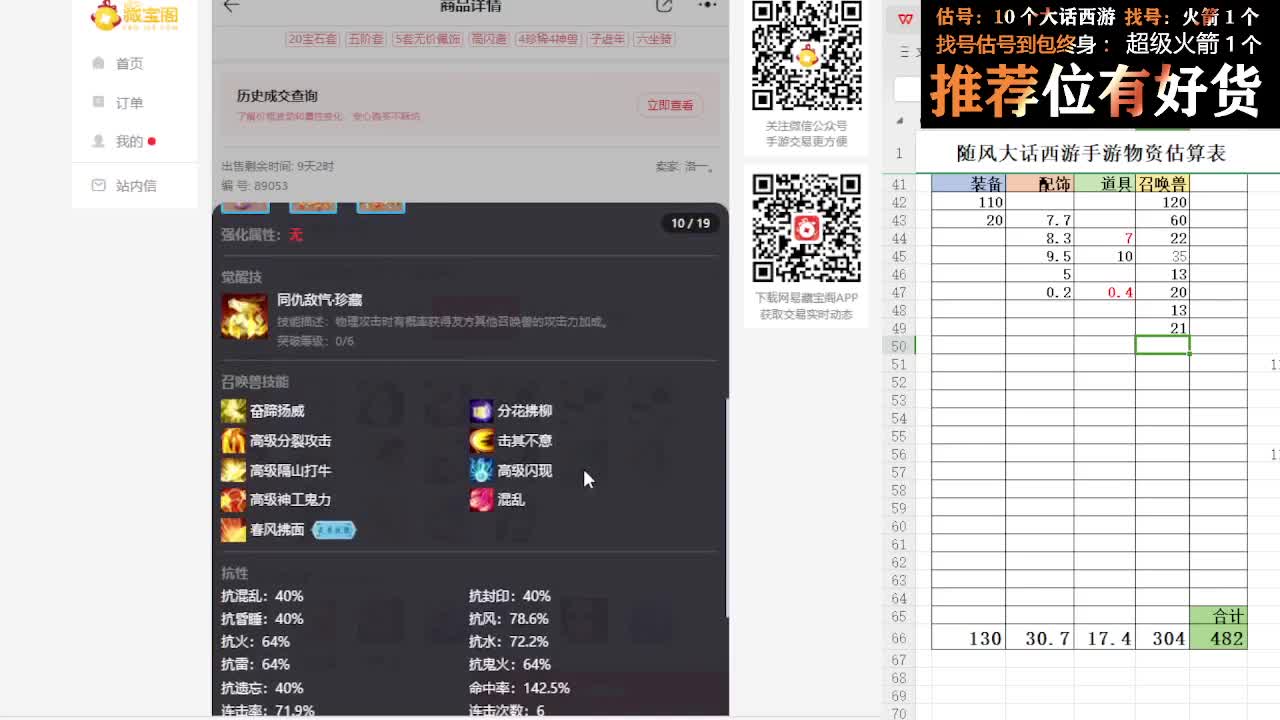Viewport: 1280px width, 720px height.
Task: Click the 20宝石套 tag link
Action: point(312,39)
